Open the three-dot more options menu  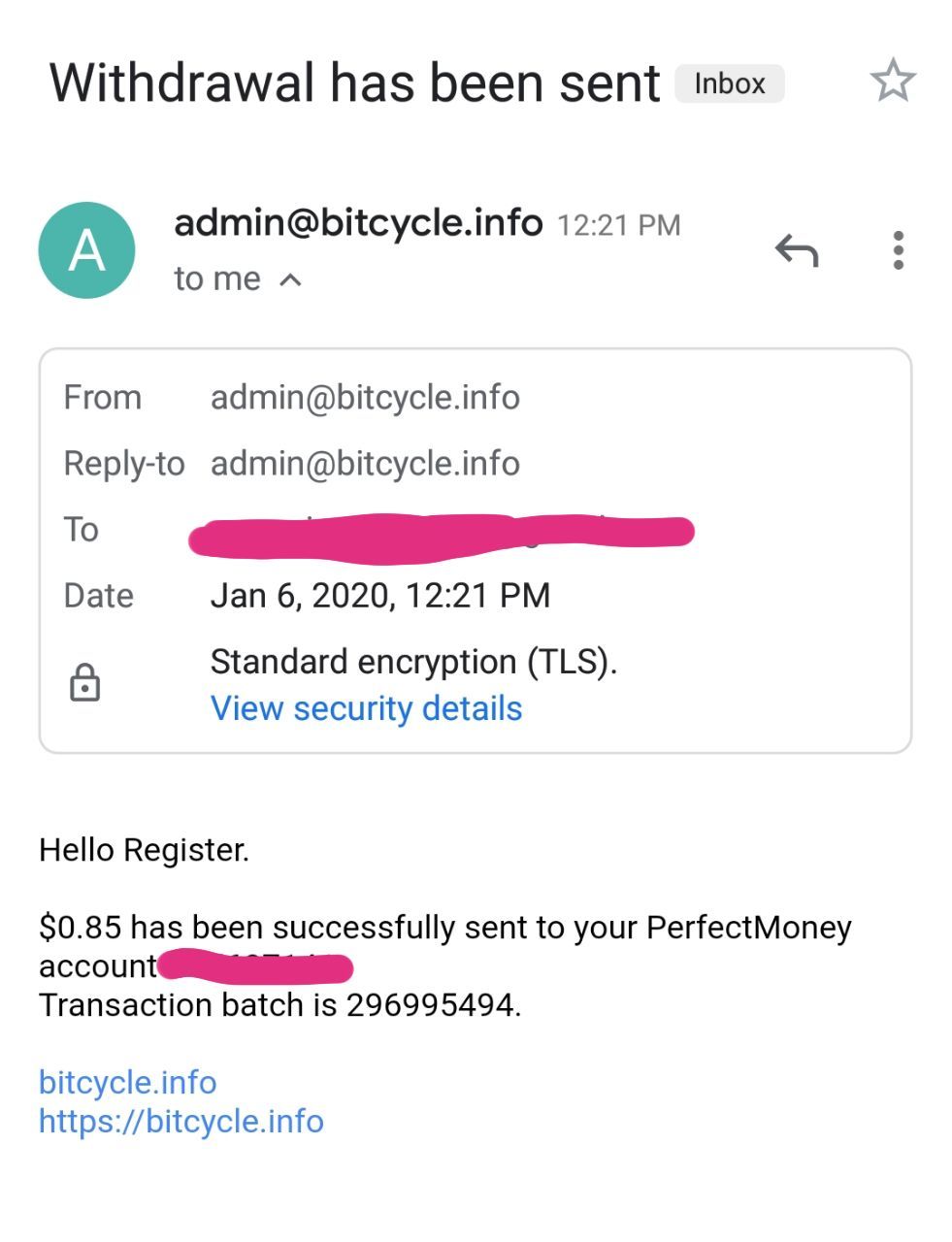pyautogui.click(x=899, y=250)
